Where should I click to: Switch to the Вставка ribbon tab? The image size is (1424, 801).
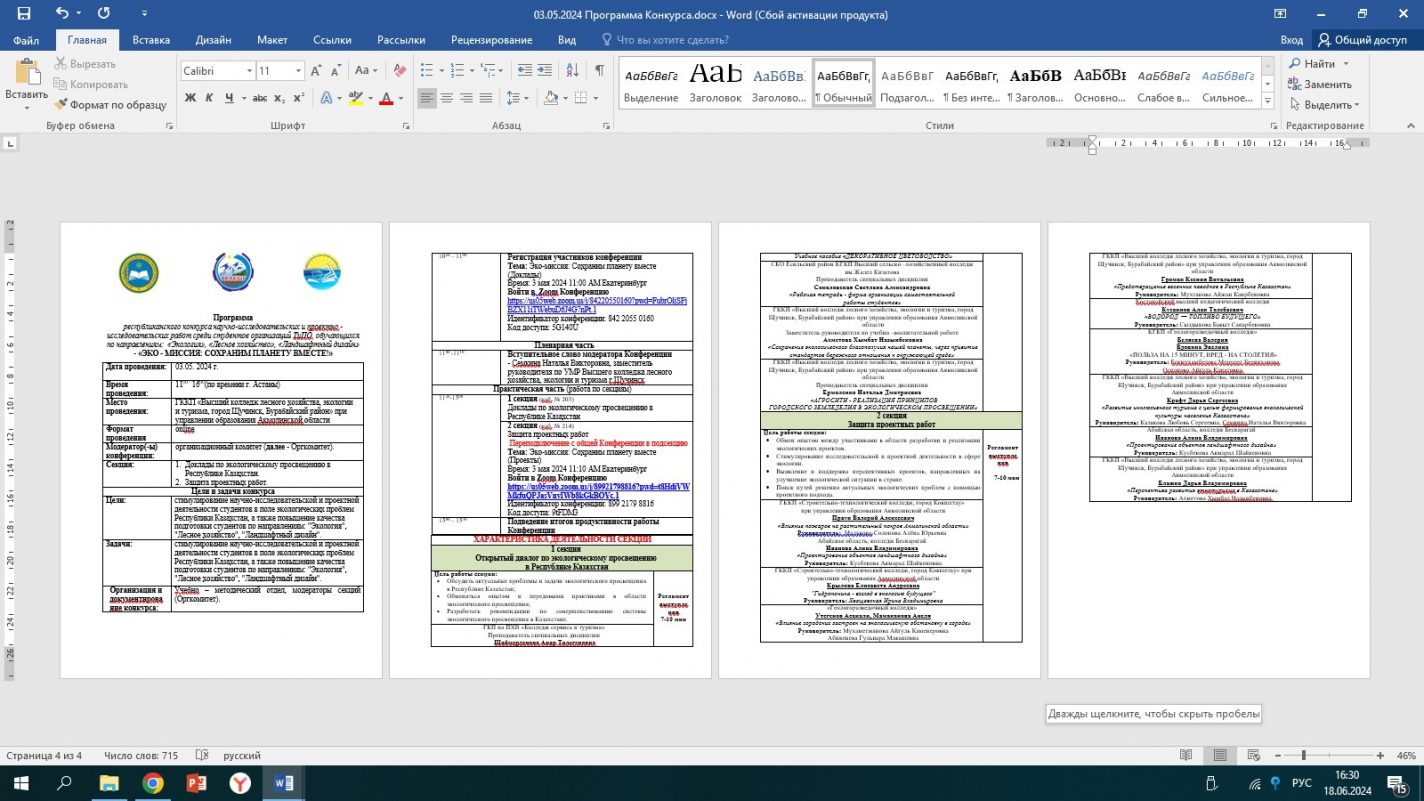pos(151,40)
